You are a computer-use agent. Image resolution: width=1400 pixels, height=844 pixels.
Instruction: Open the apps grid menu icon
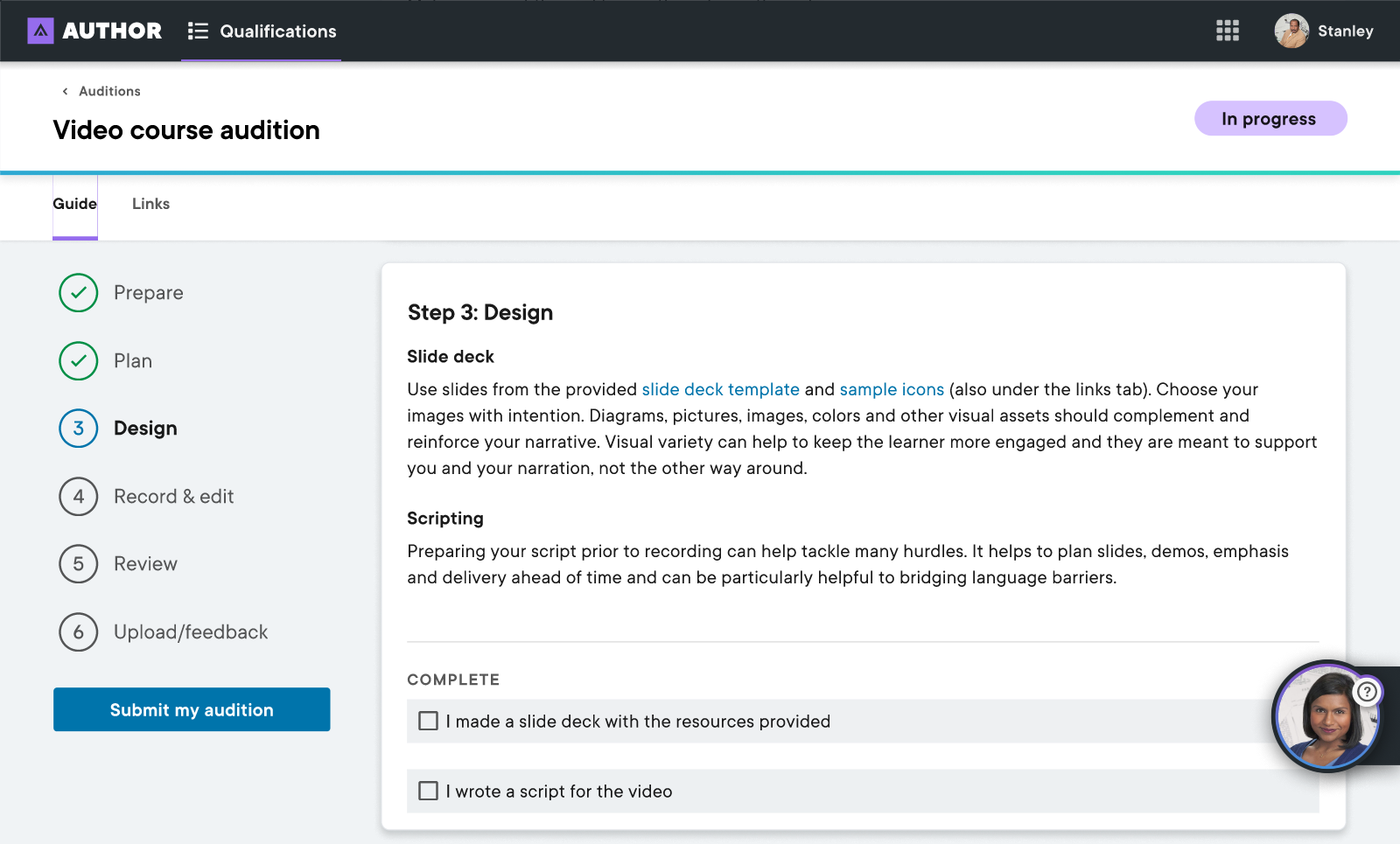tap(1227, 31)
